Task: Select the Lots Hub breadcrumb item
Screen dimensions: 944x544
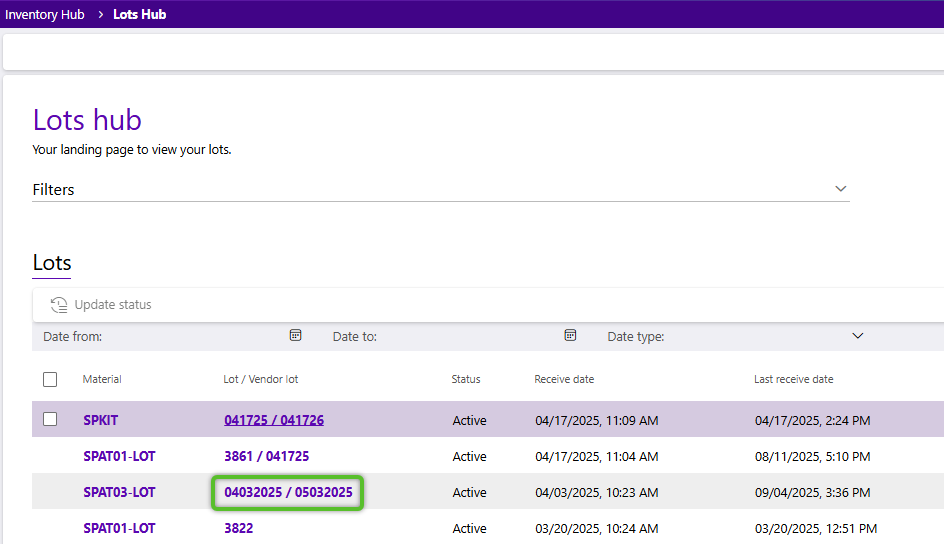Action: pos(139,15)
